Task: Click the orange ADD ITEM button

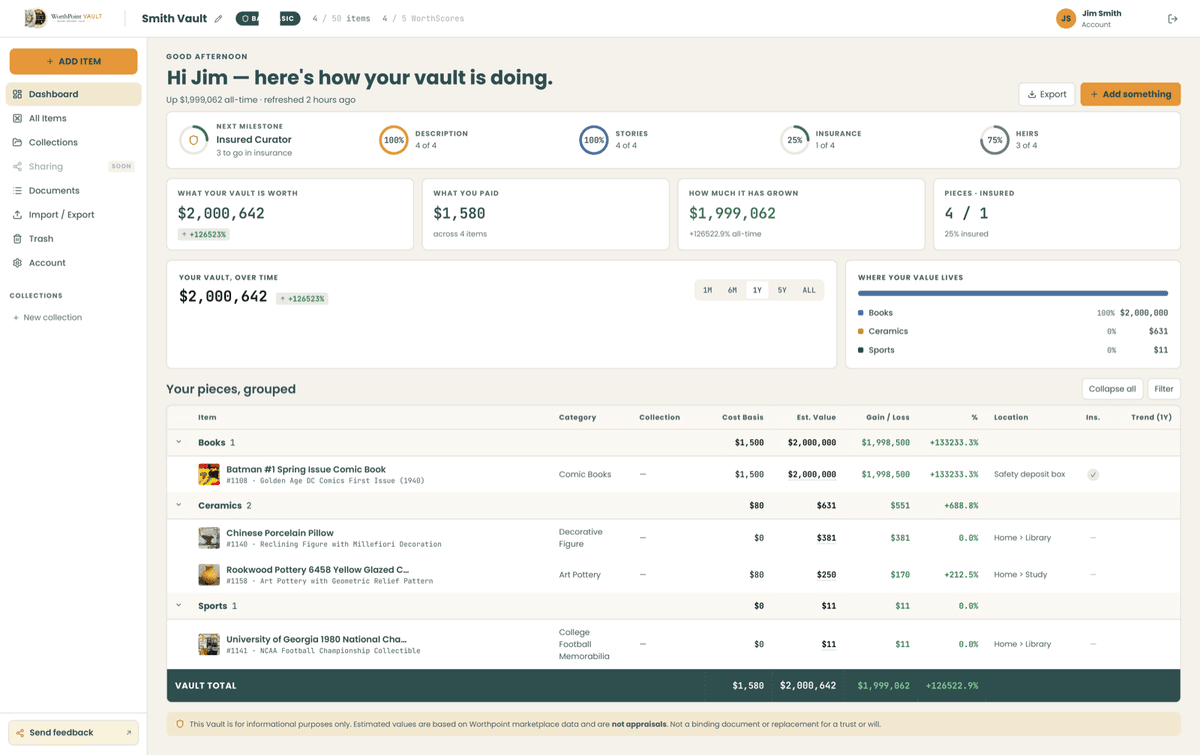Action: 74,61
